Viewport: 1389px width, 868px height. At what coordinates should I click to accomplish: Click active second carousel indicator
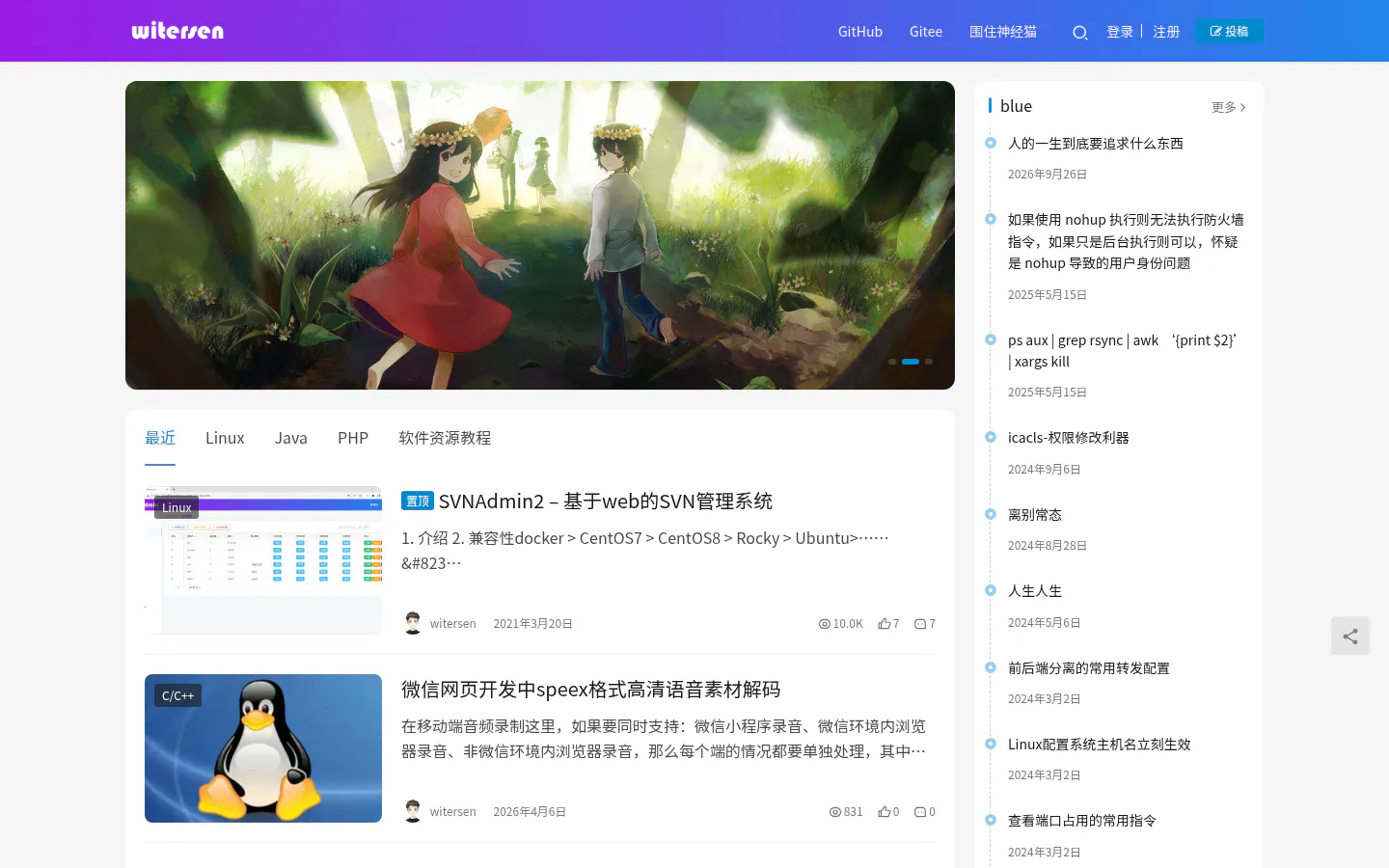(911, 362)
